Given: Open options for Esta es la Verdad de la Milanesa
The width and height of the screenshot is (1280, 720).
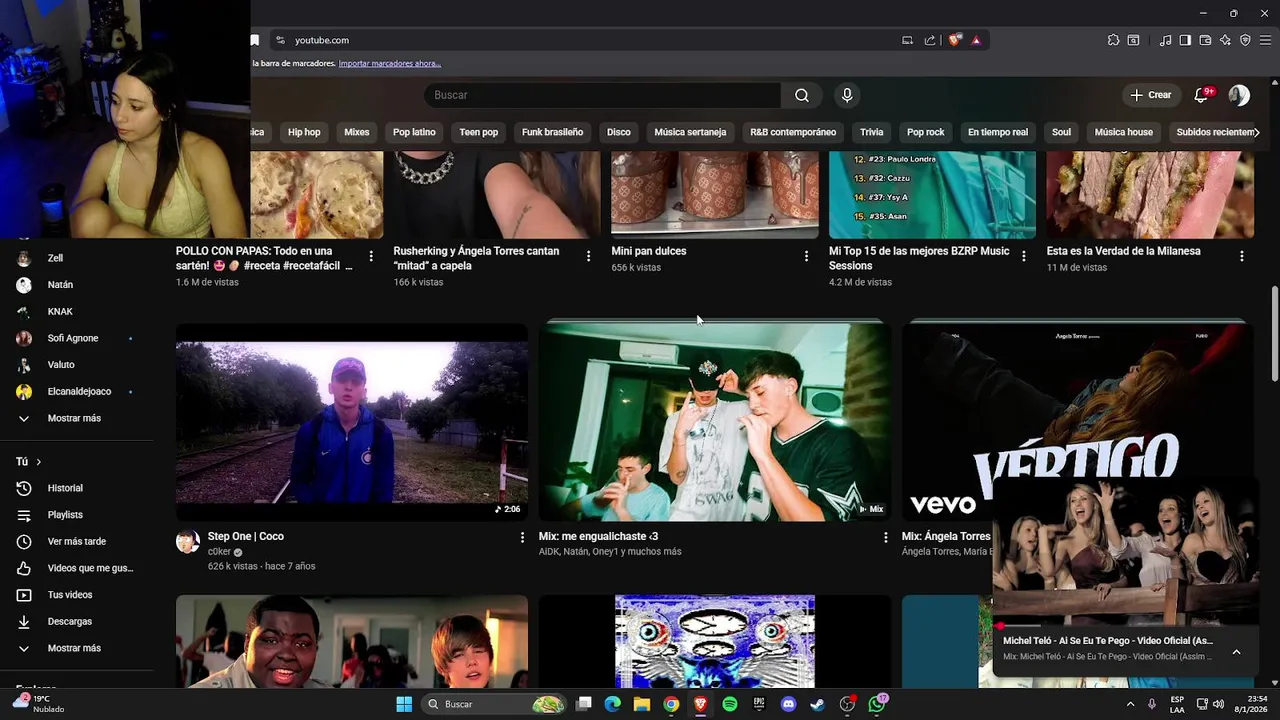Looking at the screenshot, I should [1242, 257].
